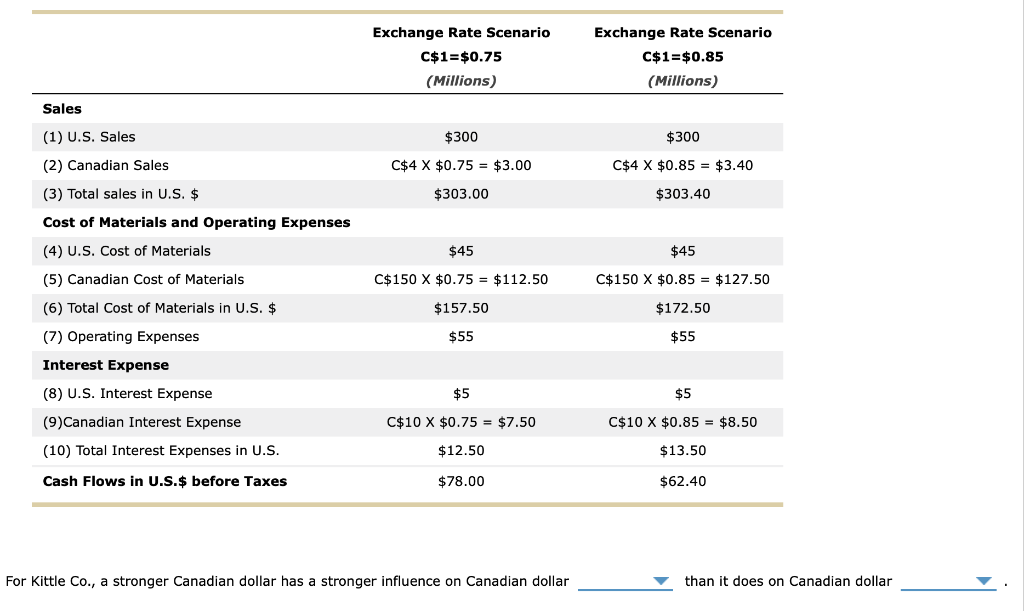Open the second dropdown at sentence end
Screen dimensions: 1024x611
pyautogui.click(x=948, y=582)
